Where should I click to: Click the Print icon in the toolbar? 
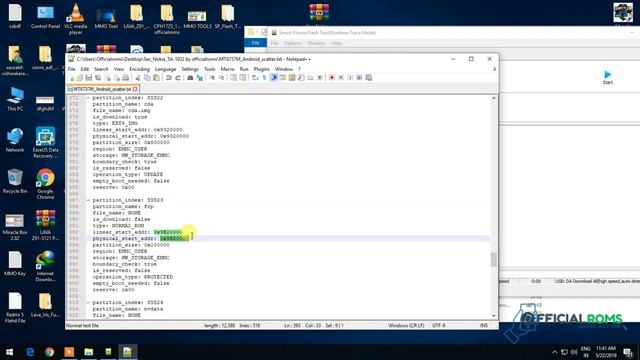click(x=126, y=78)
